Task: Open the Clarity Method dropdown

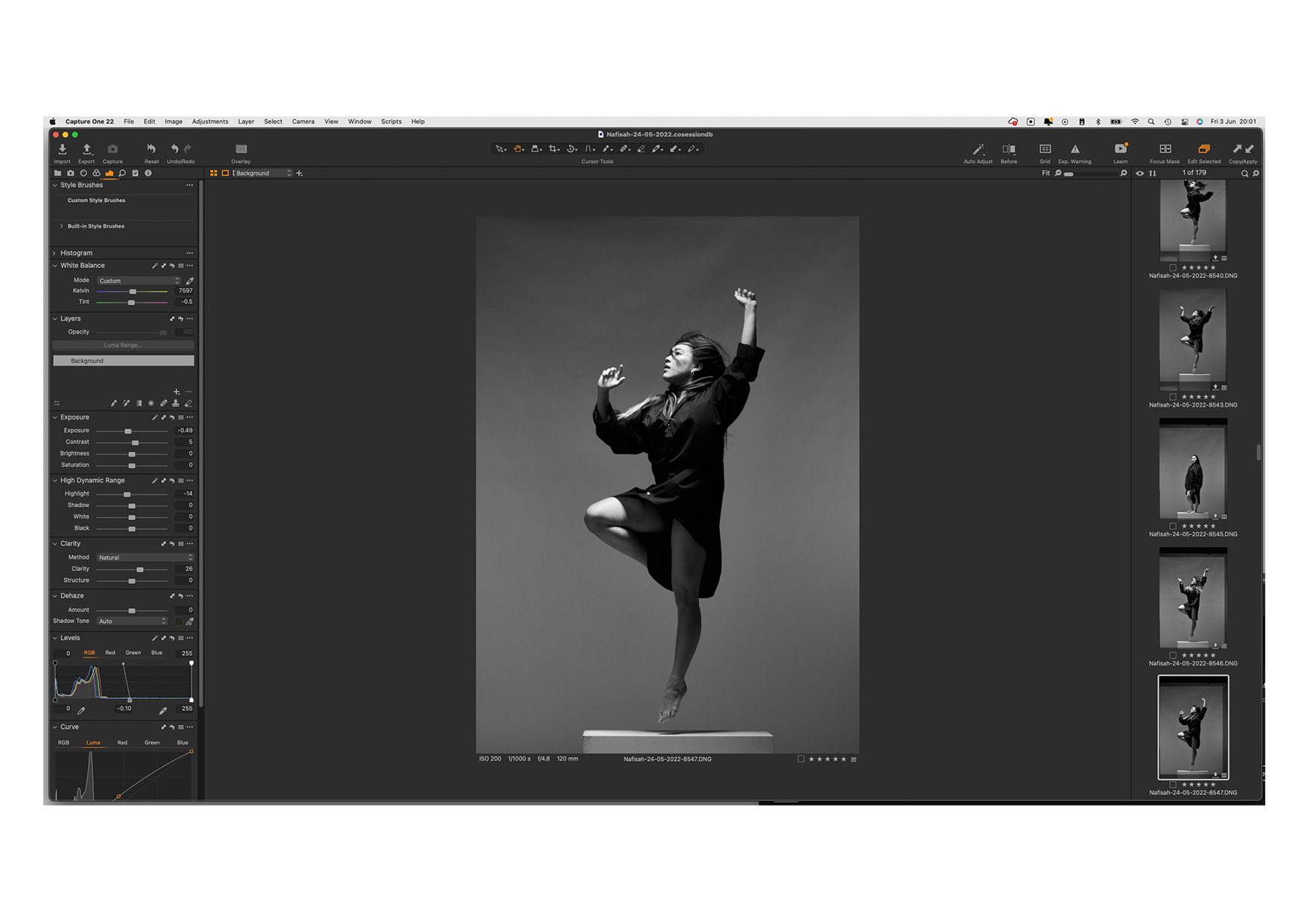Action: click(145, 557)
